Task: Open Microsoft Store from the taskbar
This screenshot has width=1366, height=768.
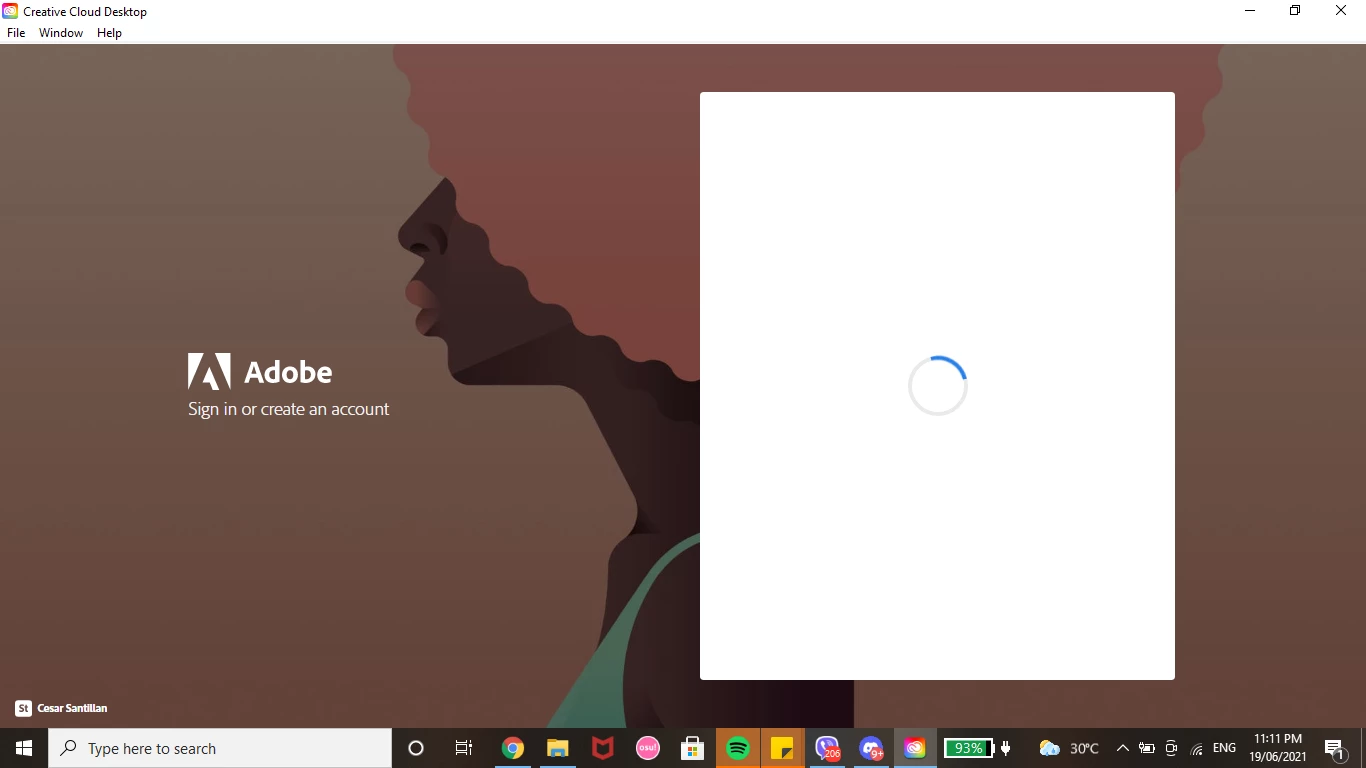Action: 691,748
